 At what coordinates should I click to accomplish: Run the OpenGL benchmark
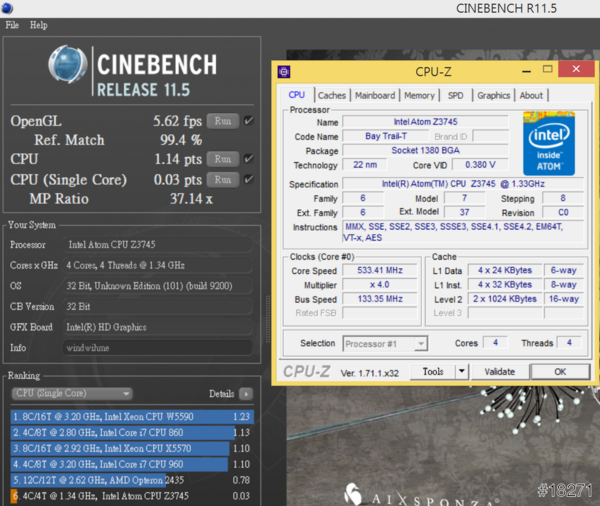tap(223, 121)
